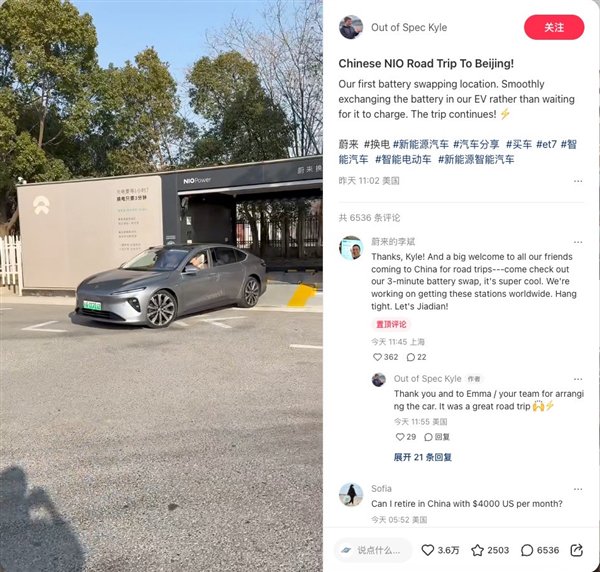This screenshot has height=572, width=600.
Task: Save the post with the star icon
Action: 477,550
